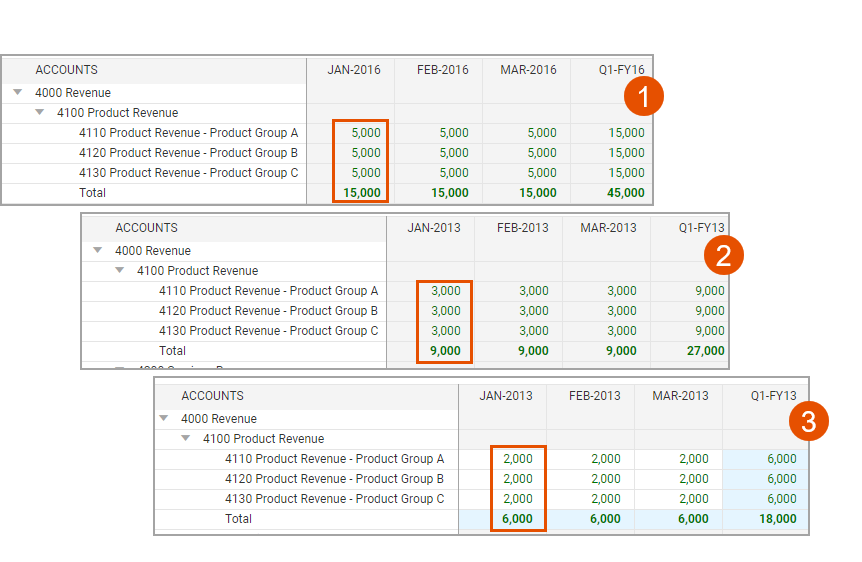Image resolution: width=862 pixels, height=562 pixels.
Task: Collapse 4000 Revenue in the third table
Action: (164, 418)
